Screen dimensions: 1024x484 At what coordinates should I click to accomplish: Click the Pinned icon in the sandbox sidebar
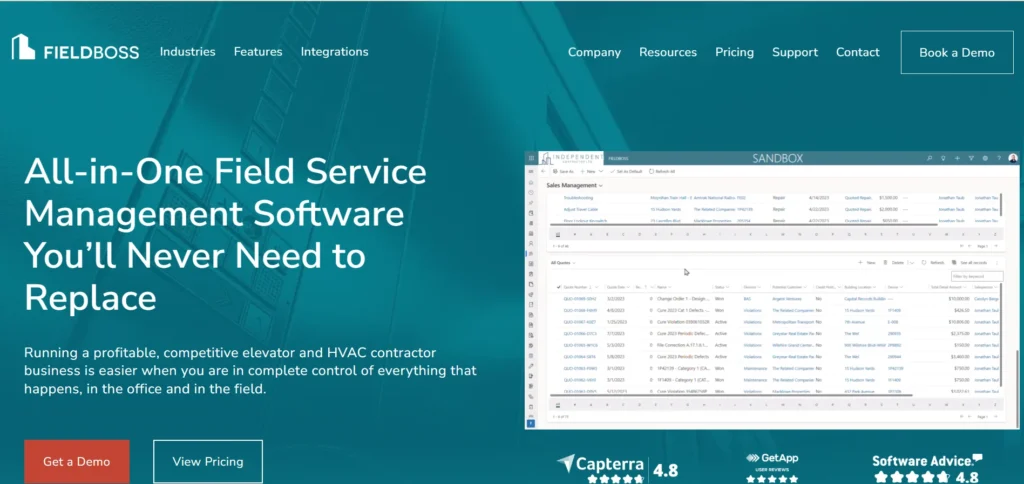(x=531, y=202)
